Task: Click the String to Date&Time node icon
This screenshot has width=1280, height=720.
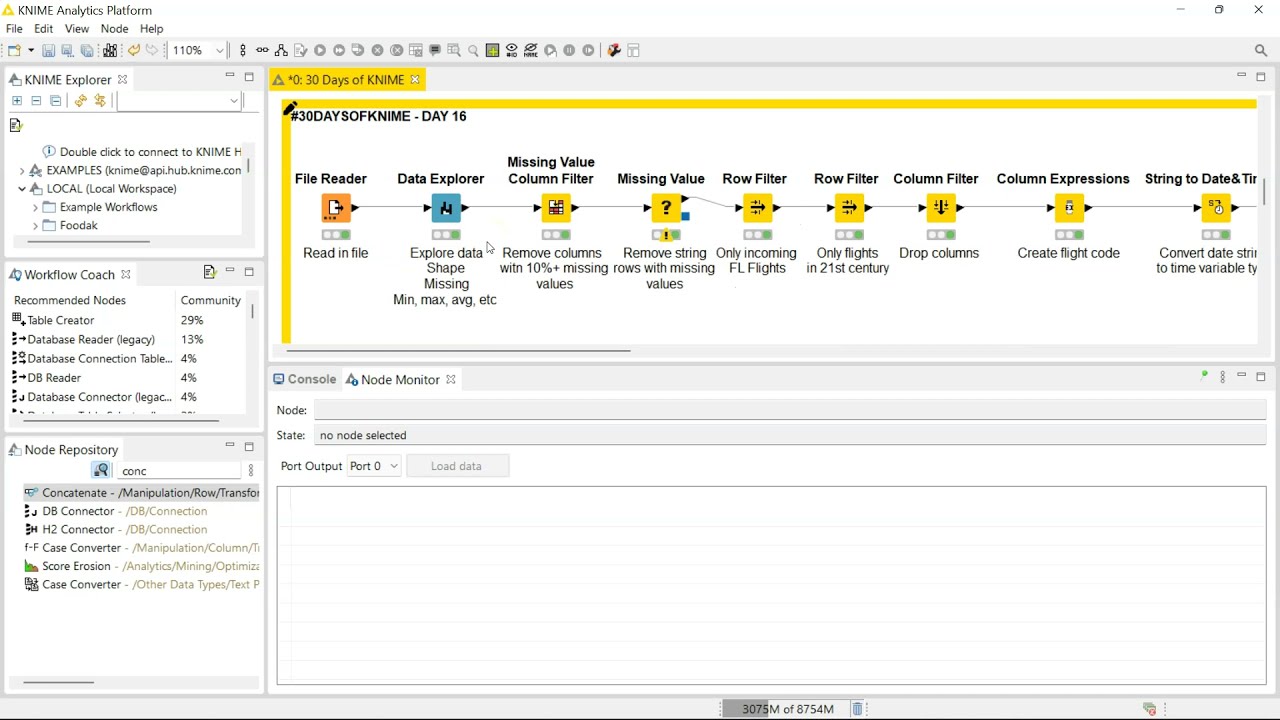Action: click(x=1217, y=208)
